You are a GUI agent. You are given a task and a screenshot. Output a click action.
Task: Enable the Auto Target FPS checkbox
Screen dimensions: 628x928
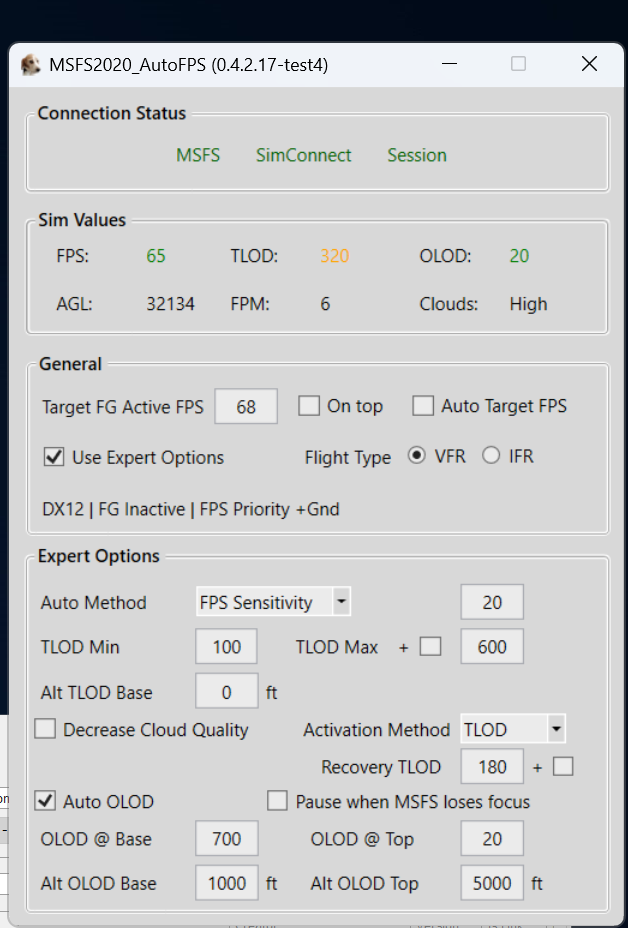[423, 406]
